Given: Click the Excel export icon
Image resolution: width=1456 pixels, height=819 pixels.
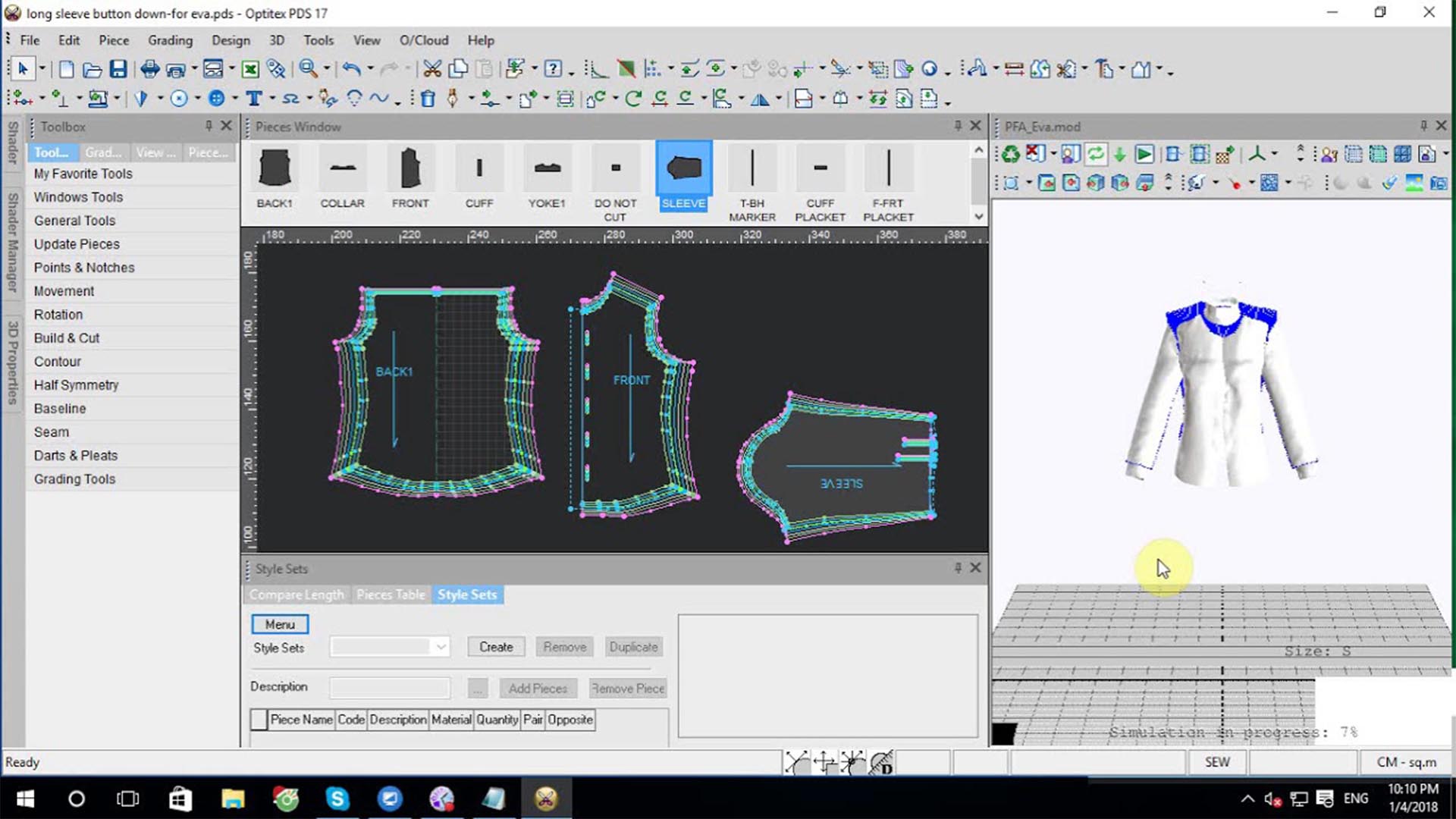Looking at the screenshot, I should coord(250,70).
